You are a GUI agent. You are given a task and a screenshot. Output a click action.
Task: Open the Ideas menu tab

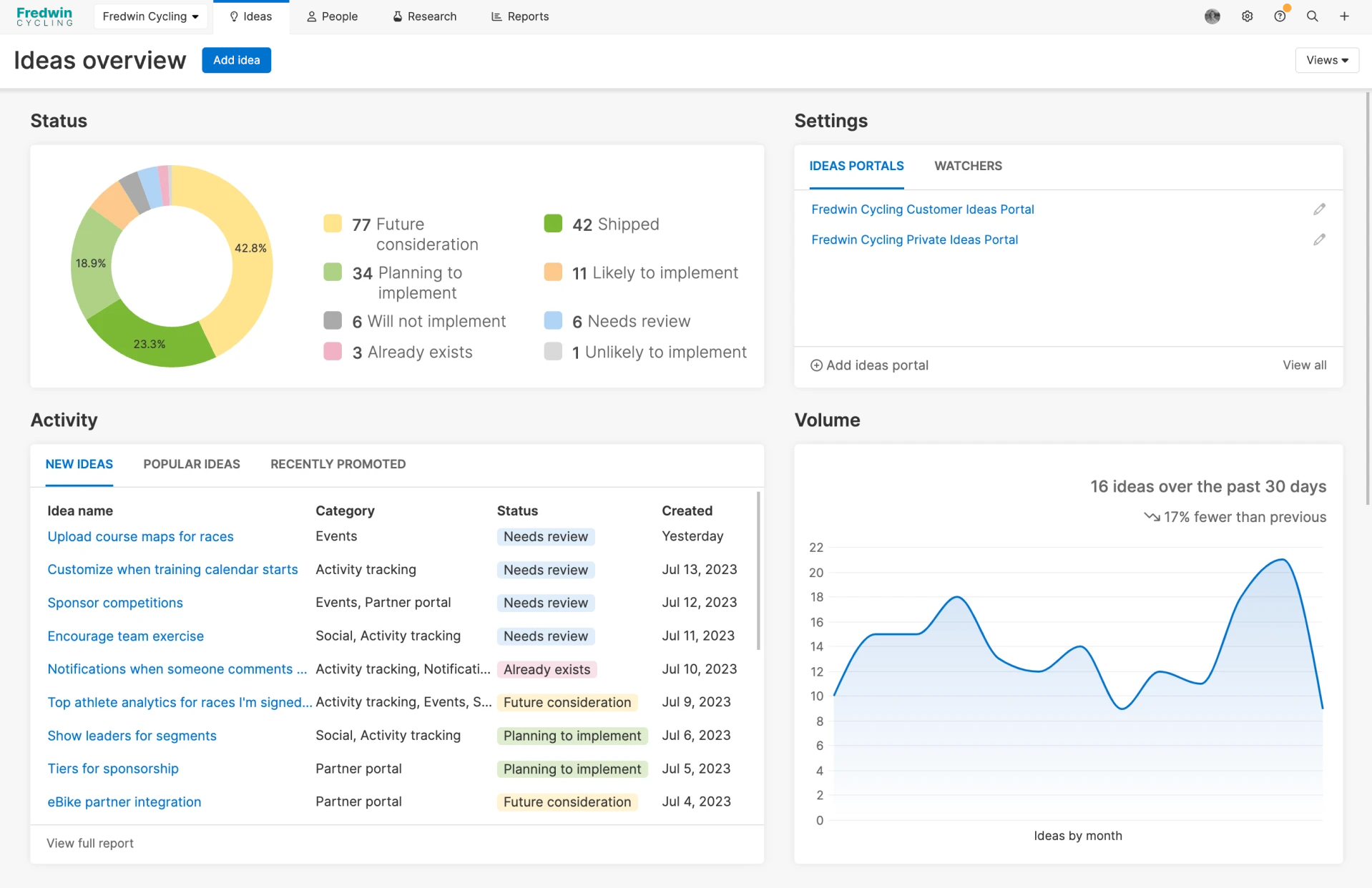click(250, 16)
